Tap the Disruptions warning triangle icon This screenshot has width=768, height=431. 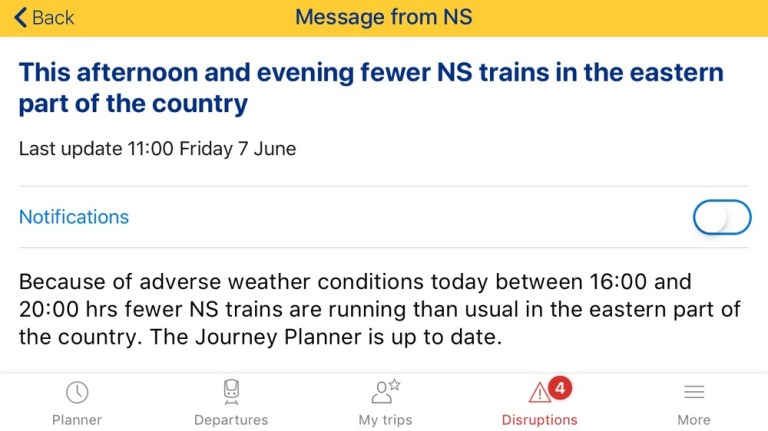point(540,393)
